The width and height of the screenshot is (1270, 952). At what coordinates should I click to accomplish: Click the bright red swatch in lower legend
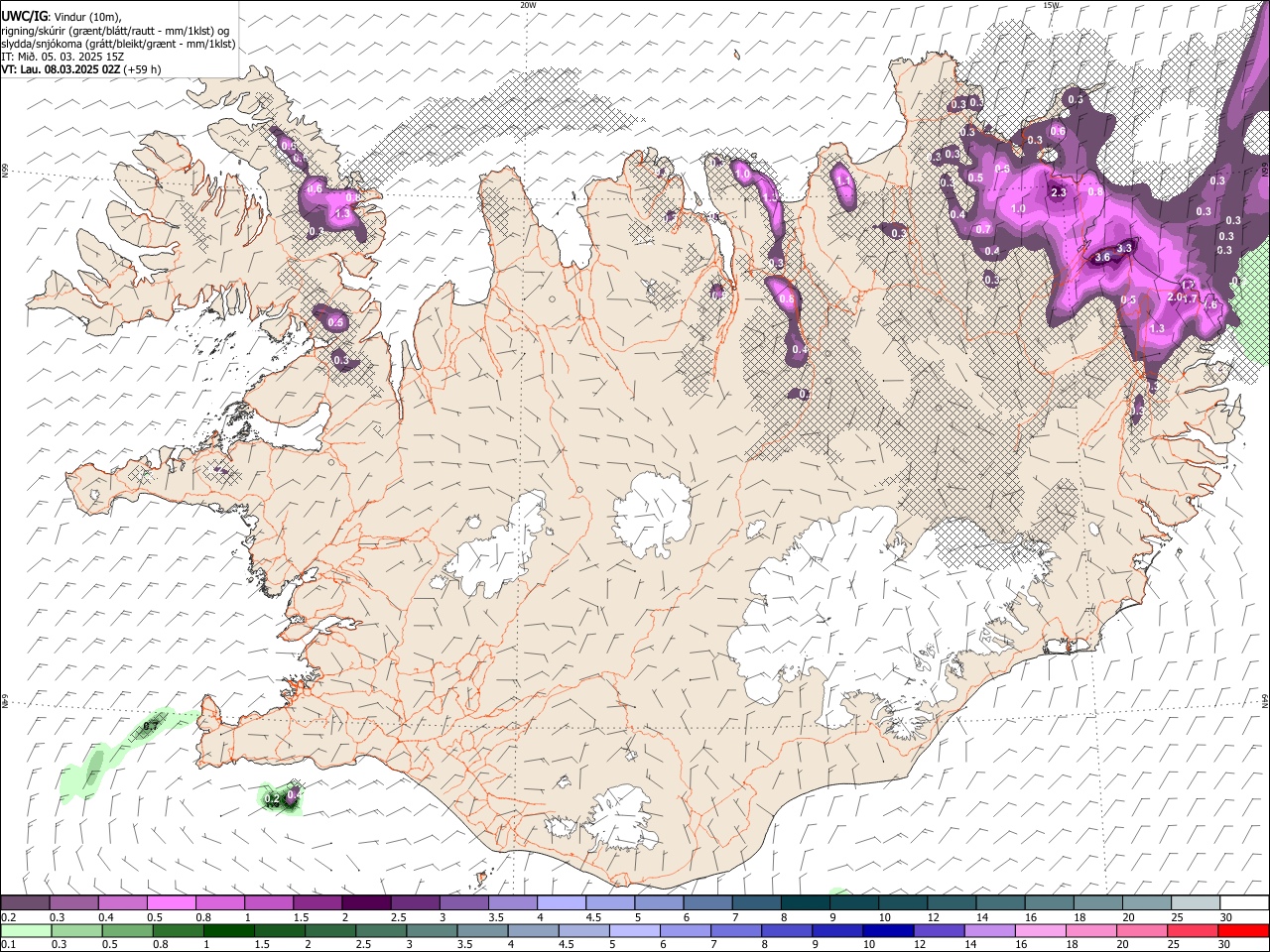pyautogui.click(x=1245, y=930)
